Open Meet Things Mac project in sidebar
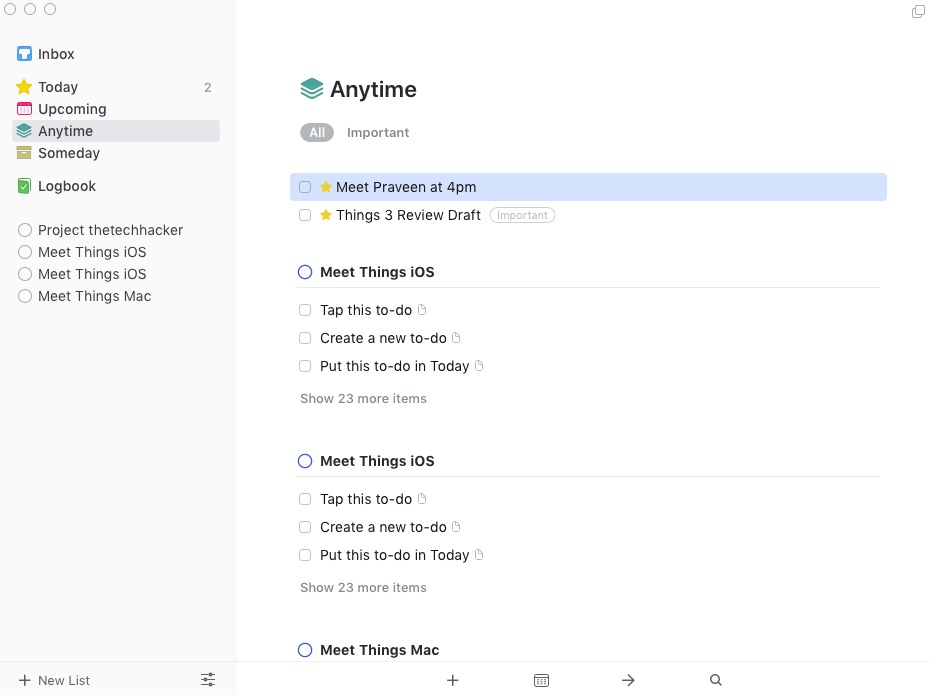 (x=116, y=296)
